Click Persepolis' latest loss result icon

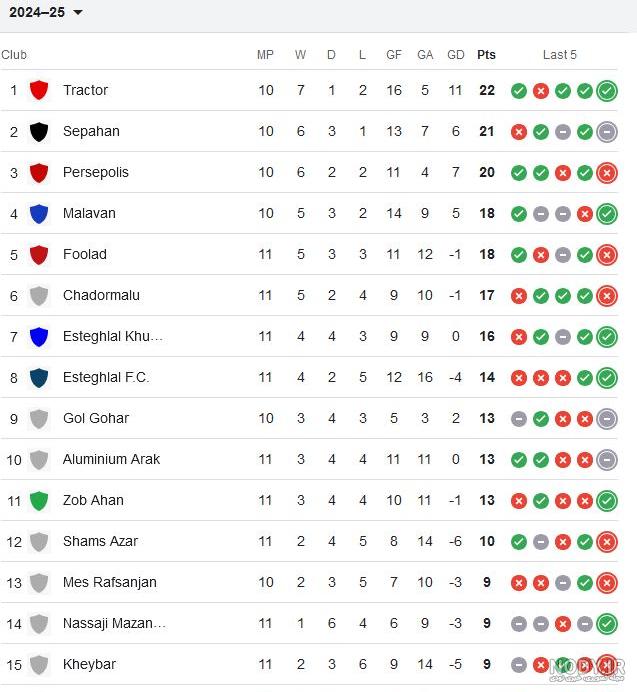coord(607,173)
